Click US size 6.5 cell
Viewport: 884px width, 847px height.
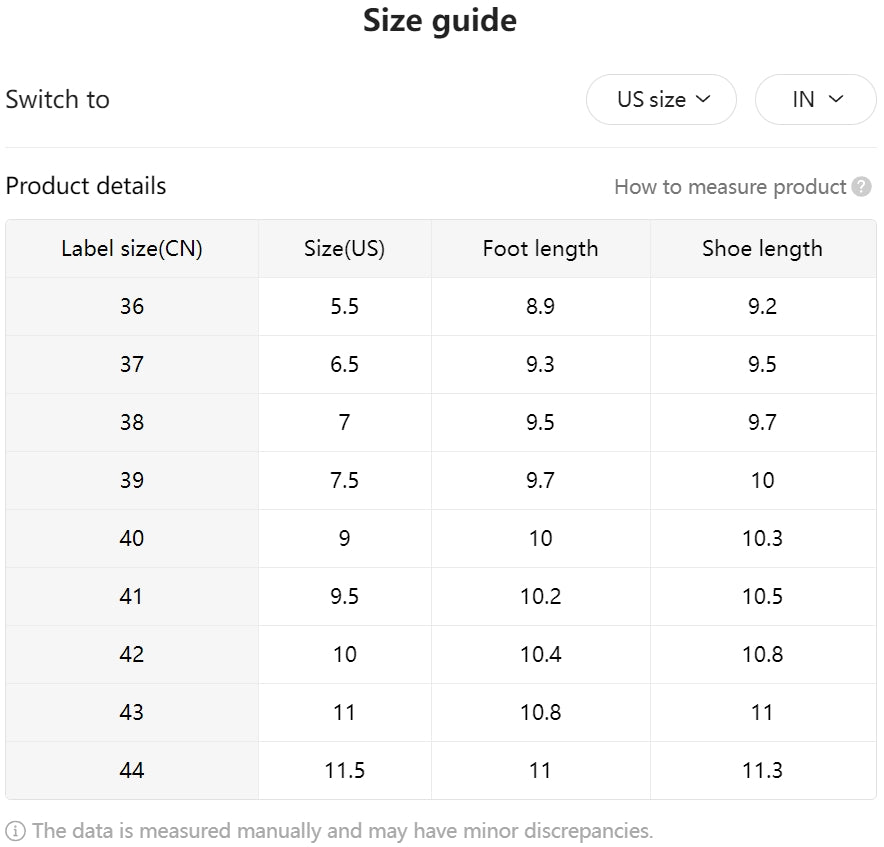pos(344,365)
